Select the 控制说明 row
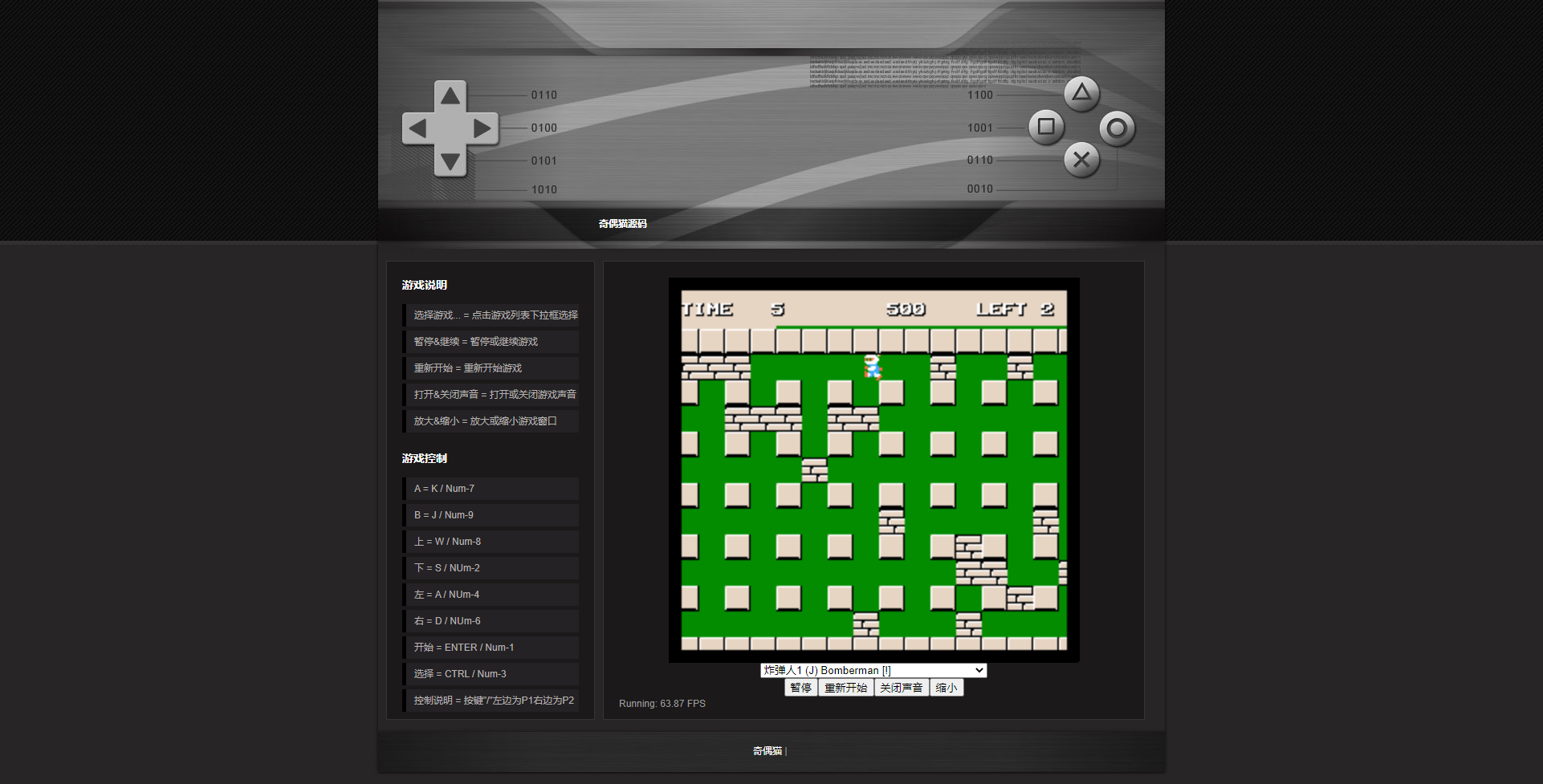Screen dimensions: 1543x784 [x=491, y=701]
